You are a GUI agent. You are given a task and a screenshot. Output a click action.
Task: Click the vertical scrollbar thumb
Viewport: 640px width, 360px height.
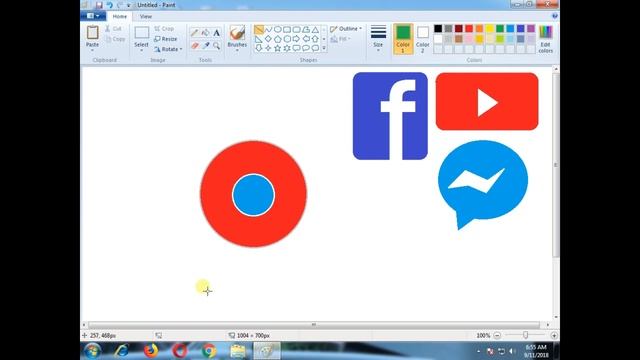556,165
